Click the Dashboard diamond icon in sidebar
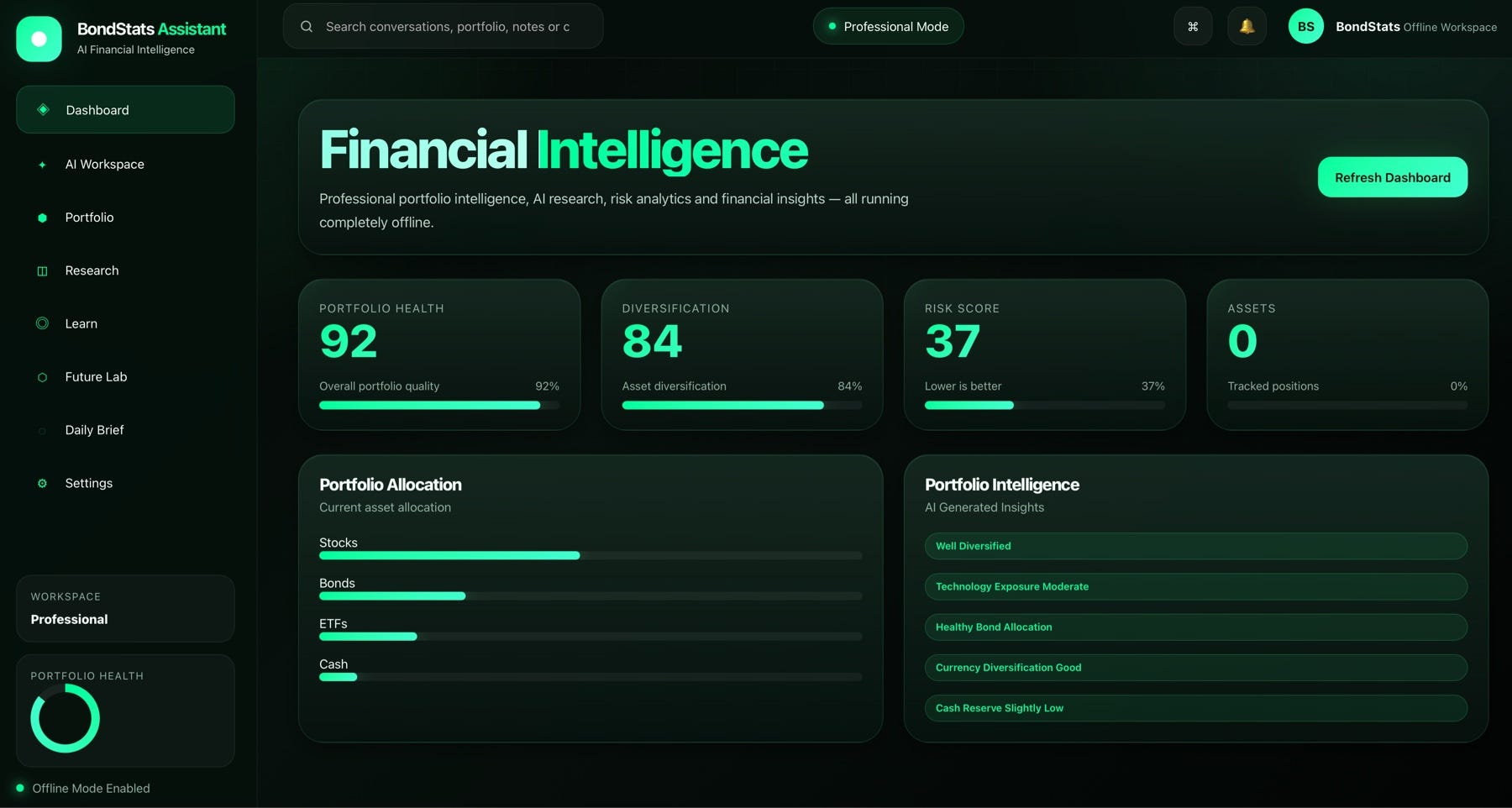The height and width of the screenshot is (808, 1512). pyautogui.click(x=43, y=109)
